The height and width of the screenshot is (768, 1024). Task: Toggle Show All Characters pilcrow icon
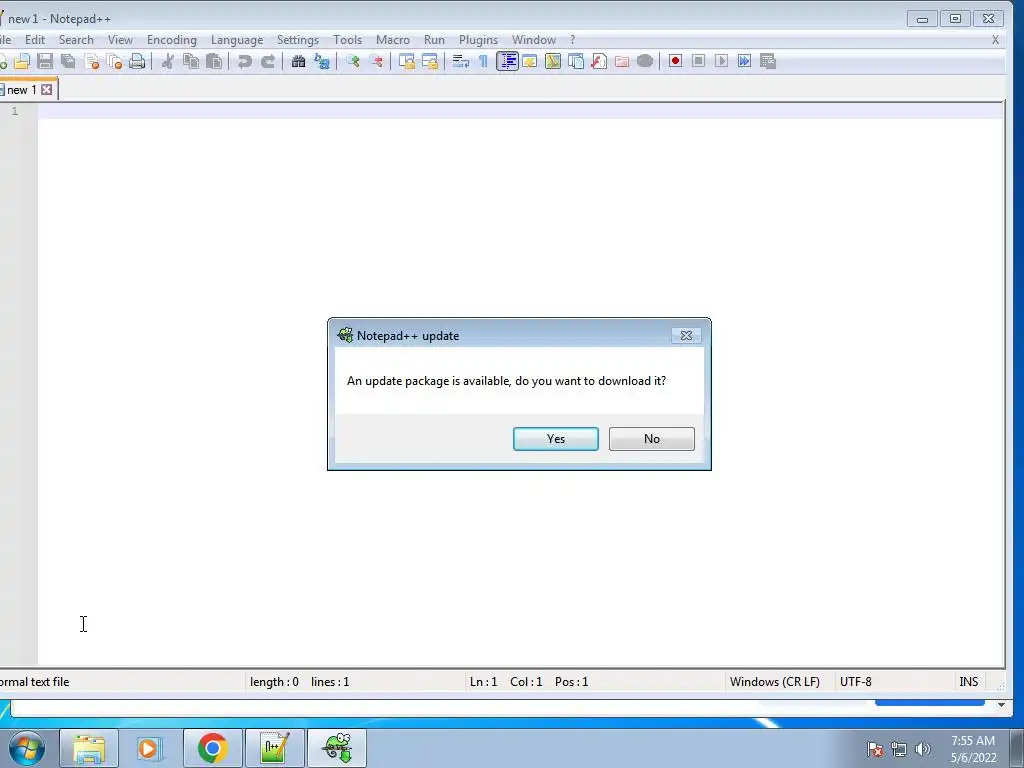pos(483,61)
